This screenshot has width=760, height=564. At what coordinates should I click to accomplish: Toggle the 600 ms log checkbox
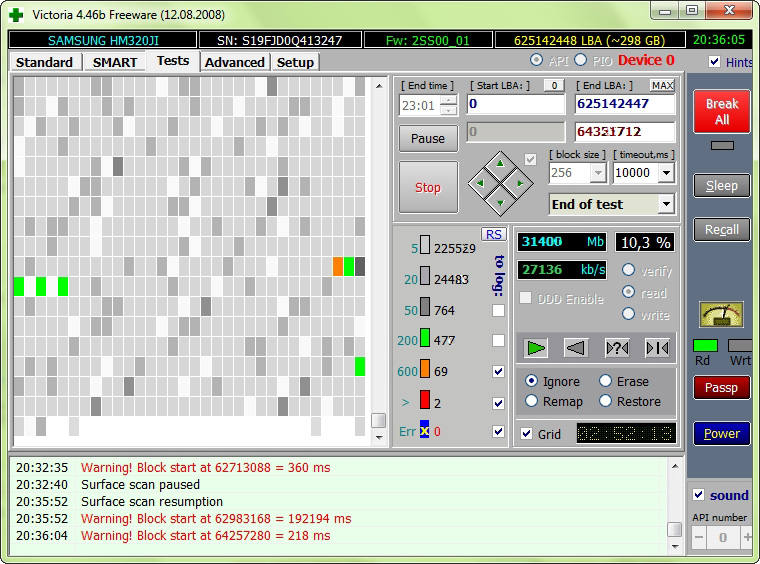pos(498,371)
